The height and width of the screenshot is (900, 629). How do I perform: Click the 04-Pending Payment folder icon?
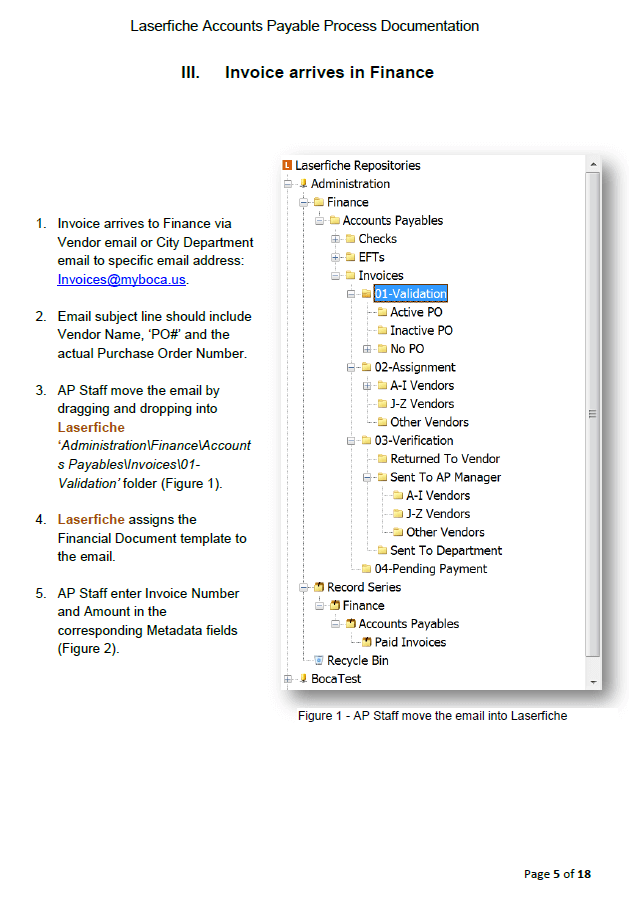pyautogui.click(x=366, y=569)
